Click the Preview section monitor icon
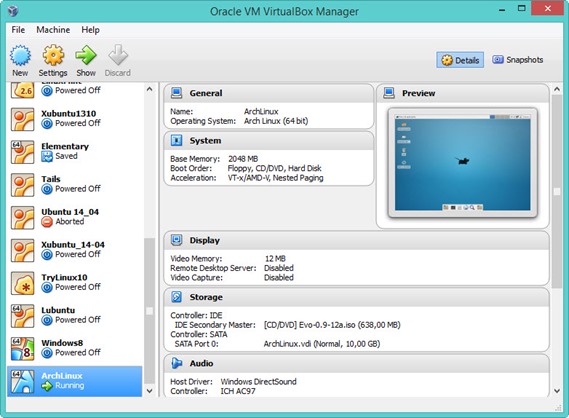The height and width of the screenshot is (418, 569). [x=389, y=93]
